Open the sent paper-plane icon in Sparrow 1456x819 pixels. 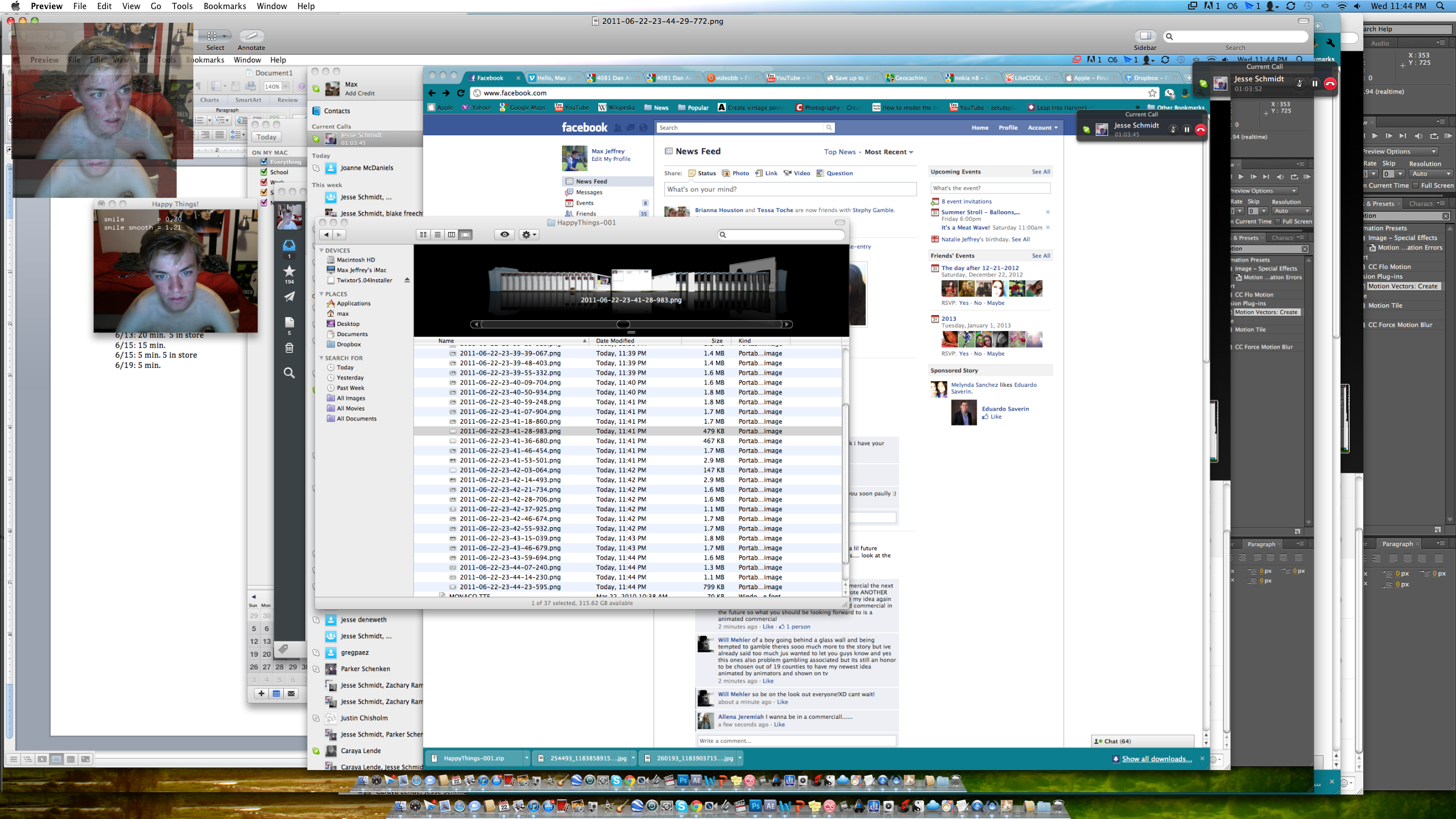click(x=289, y=296)
